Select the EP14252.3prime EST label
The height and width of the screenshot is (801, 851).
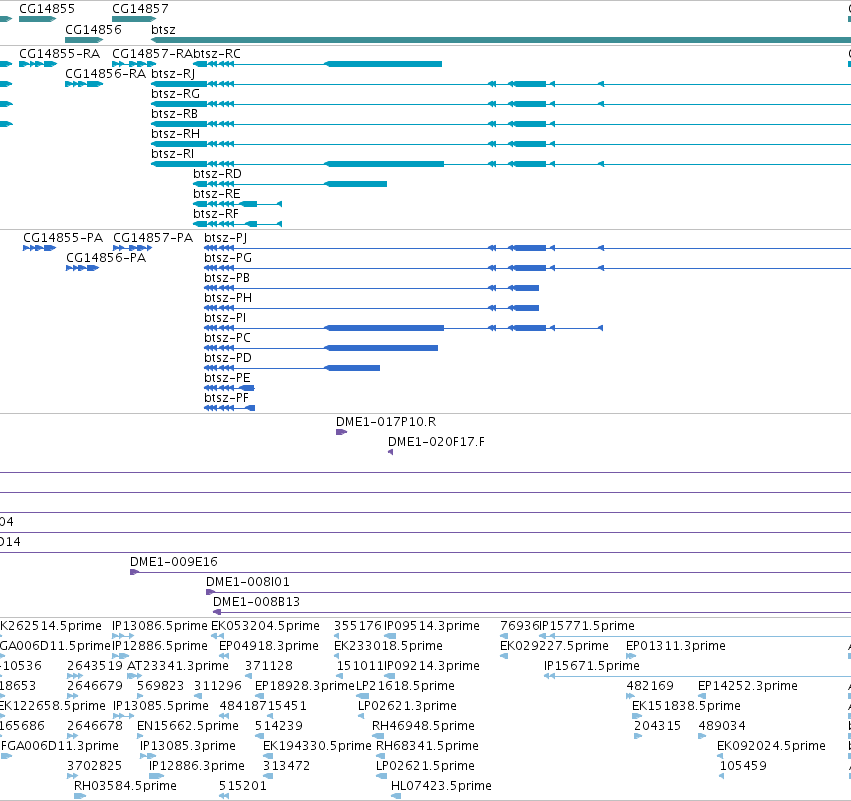pyautogui.click(x=748, y=686)
